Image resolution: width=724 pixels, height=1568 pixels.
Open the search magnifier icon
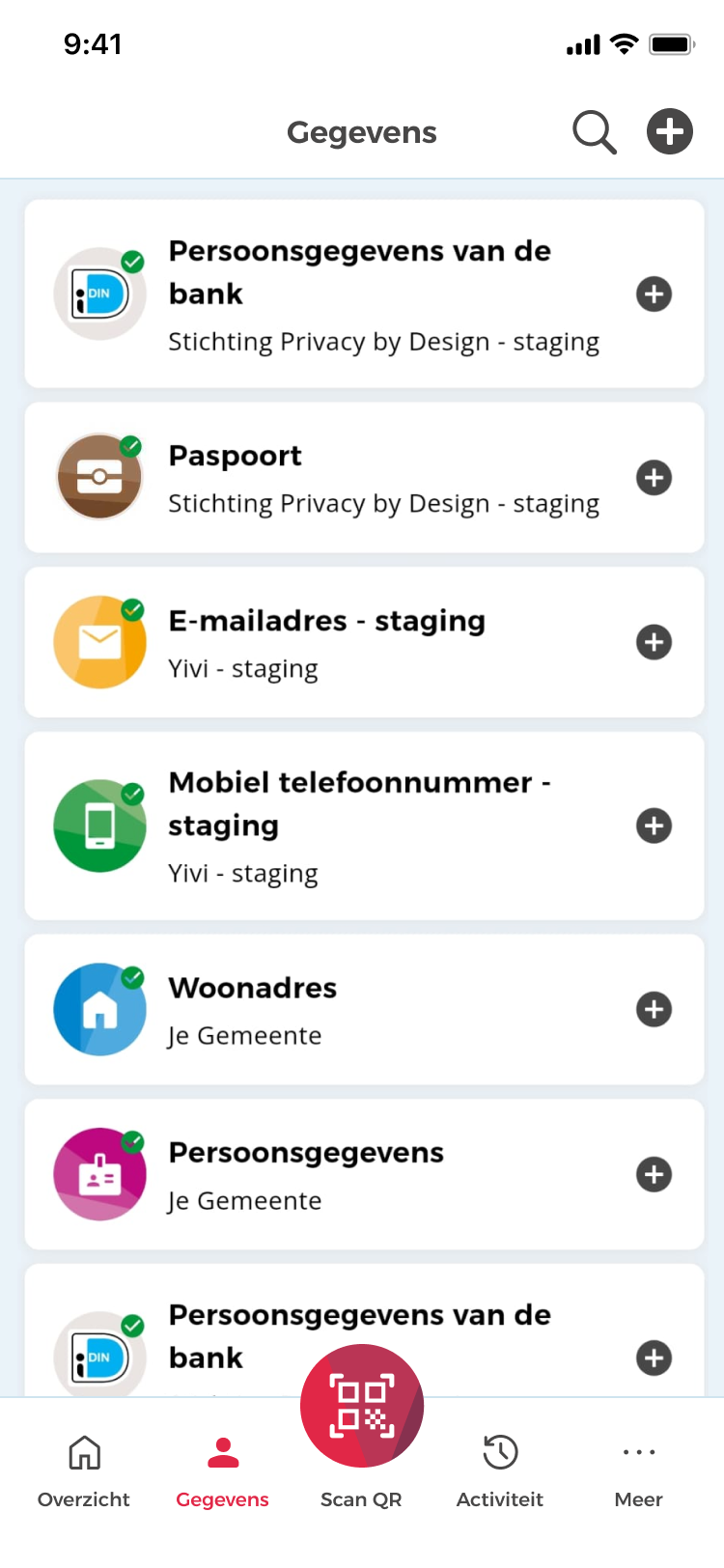594,132
